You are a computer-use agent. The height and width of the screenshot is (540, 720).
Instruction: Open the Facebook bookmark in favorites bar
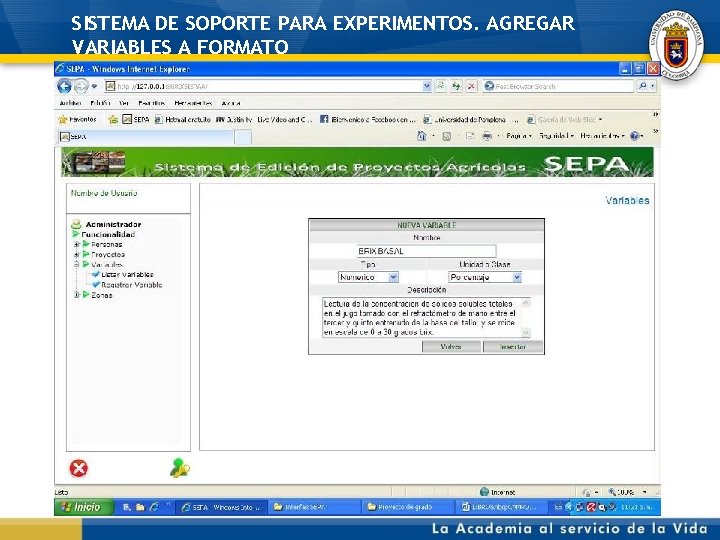coord(367,119)
